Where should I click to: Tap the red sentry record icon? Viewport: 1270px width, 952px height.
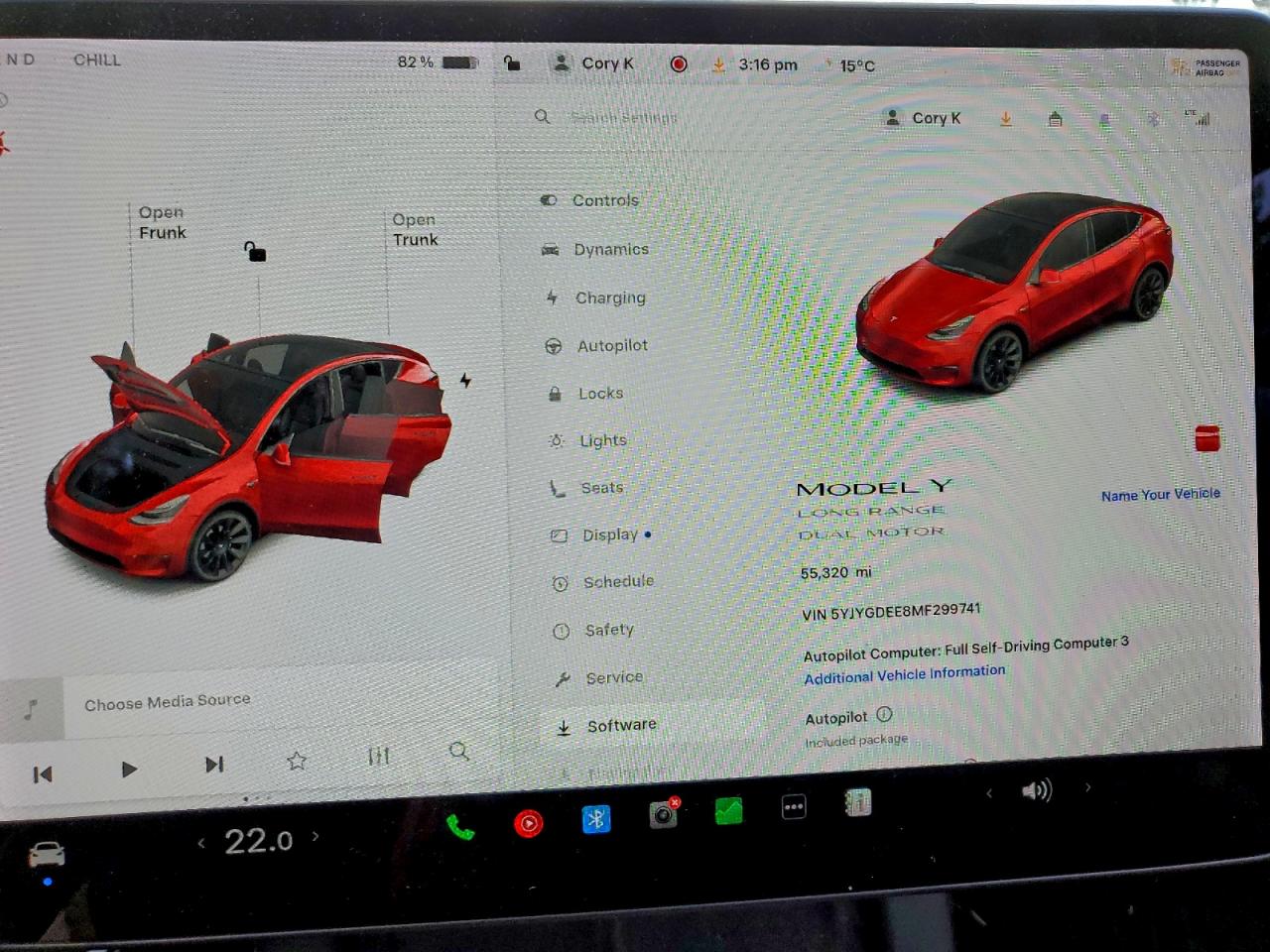coord(679,64)
